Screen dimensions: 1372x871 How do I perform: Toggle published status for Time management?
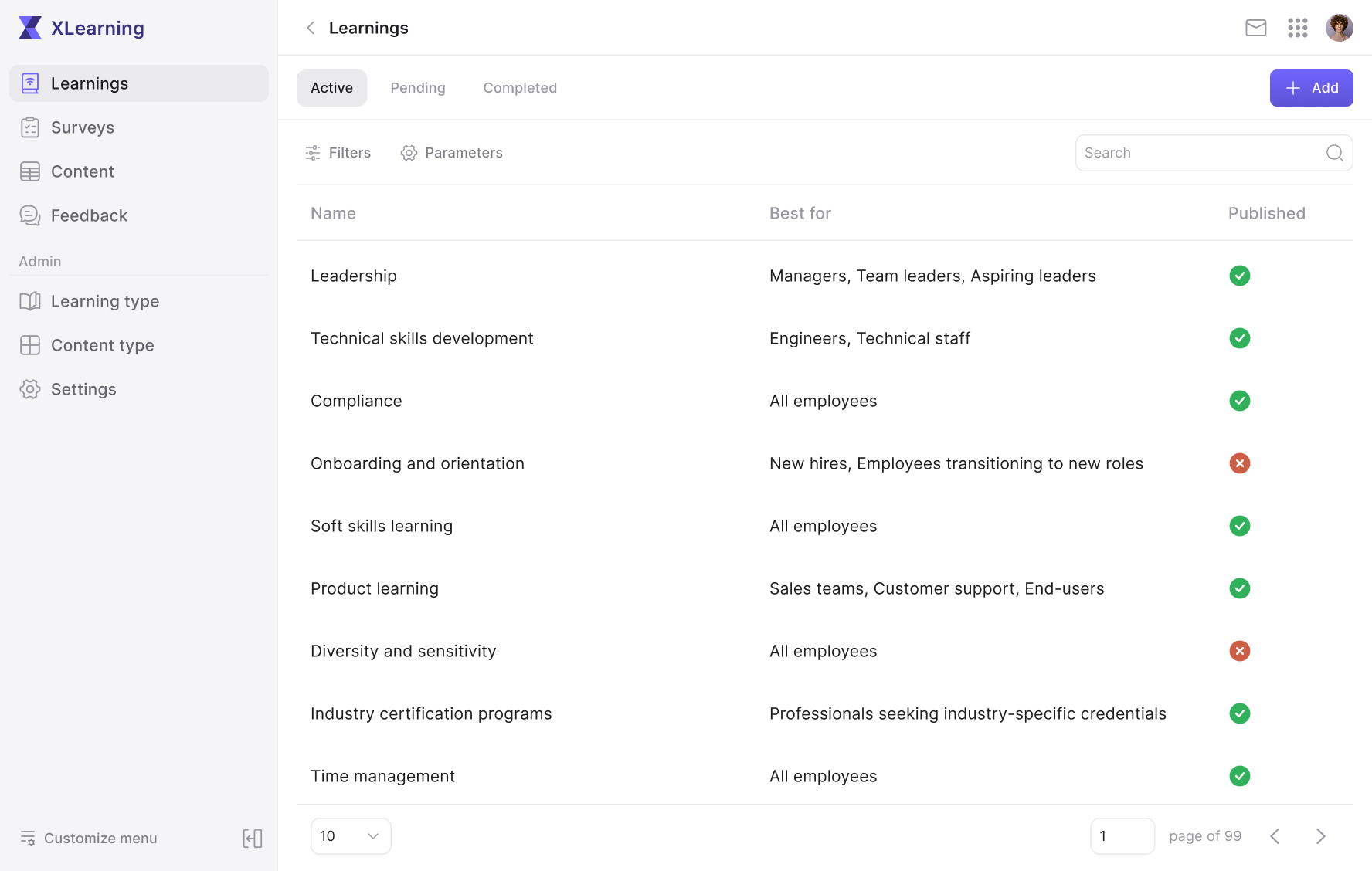[x=1240, y=776]
